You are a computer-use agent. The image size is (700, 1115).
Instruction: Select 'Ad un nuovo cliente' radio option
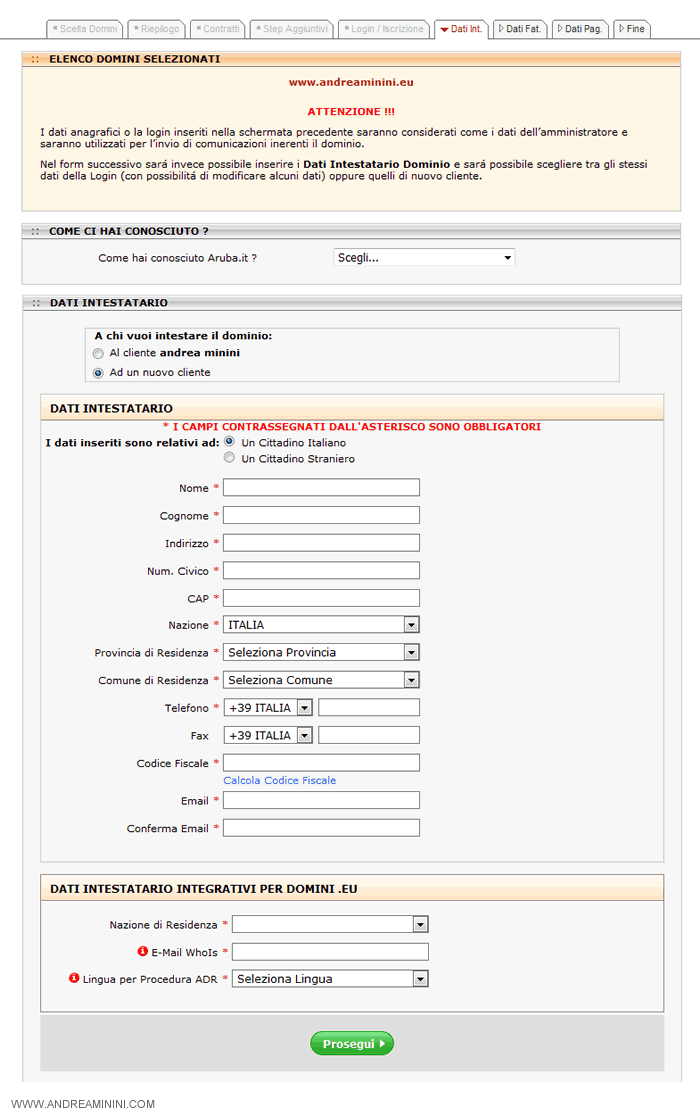point(98,373)
